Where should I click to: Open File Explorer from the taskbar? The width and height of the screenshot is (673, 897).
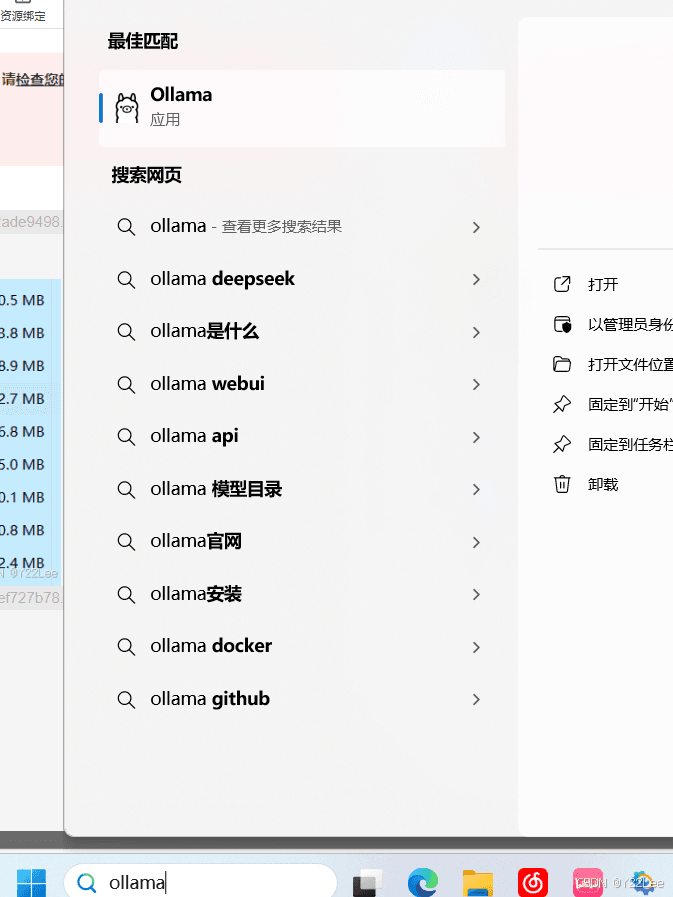[x=478, y=883]
